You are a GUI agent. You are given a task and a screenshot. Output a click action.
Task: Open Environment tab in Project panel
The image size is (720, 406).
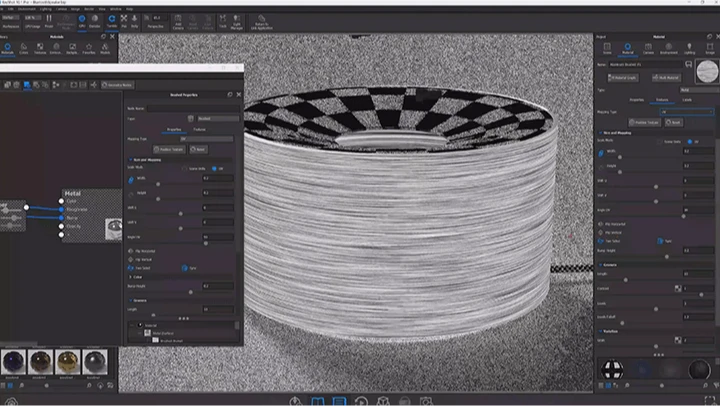[x=669, y=49]
